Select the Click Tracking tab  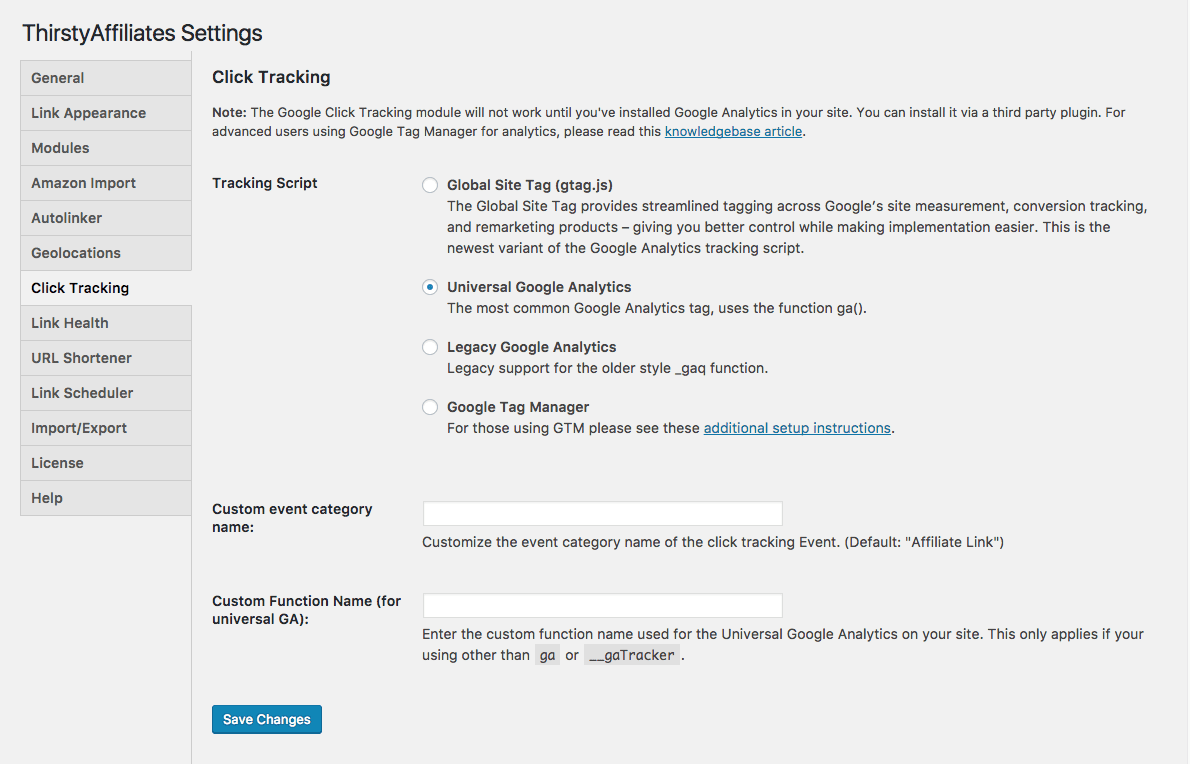[105, 288]
